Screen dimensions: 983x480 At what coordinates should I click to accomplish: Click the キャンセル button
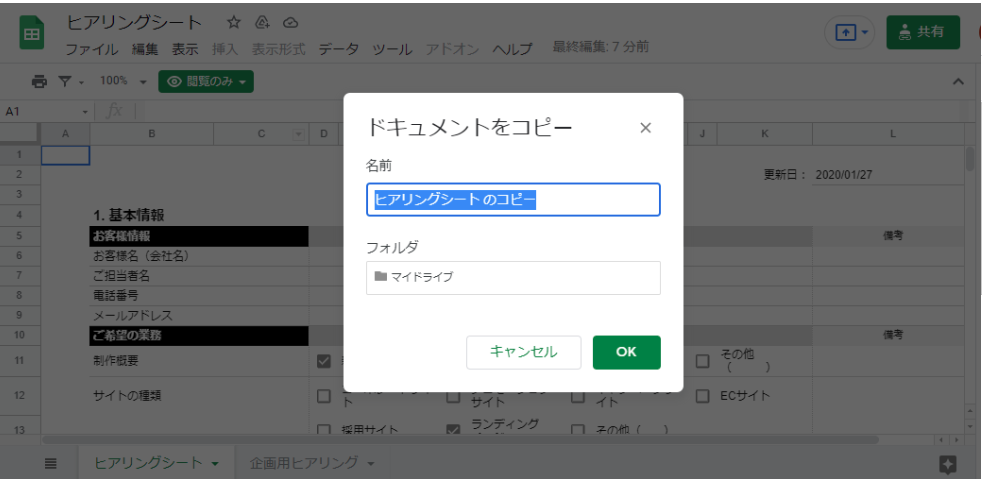(523, 352)
